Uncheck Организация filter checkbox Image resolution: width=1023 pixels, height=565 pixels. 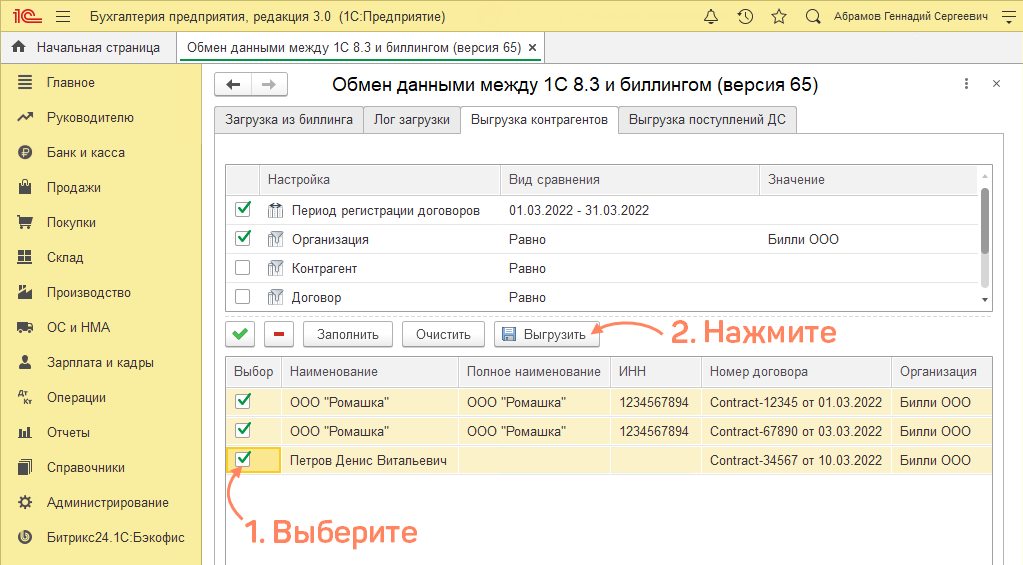coord(243,239)
